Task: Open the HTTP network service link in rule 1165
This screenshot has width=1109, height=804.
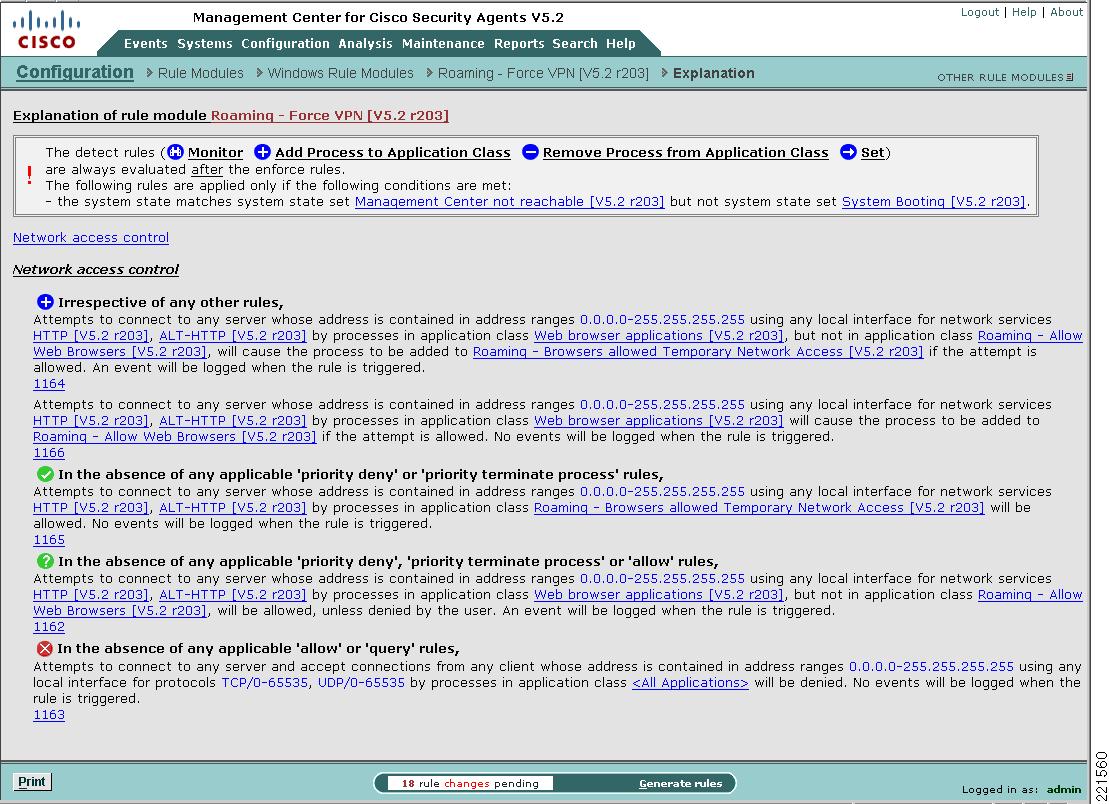Action: point(91,507)
